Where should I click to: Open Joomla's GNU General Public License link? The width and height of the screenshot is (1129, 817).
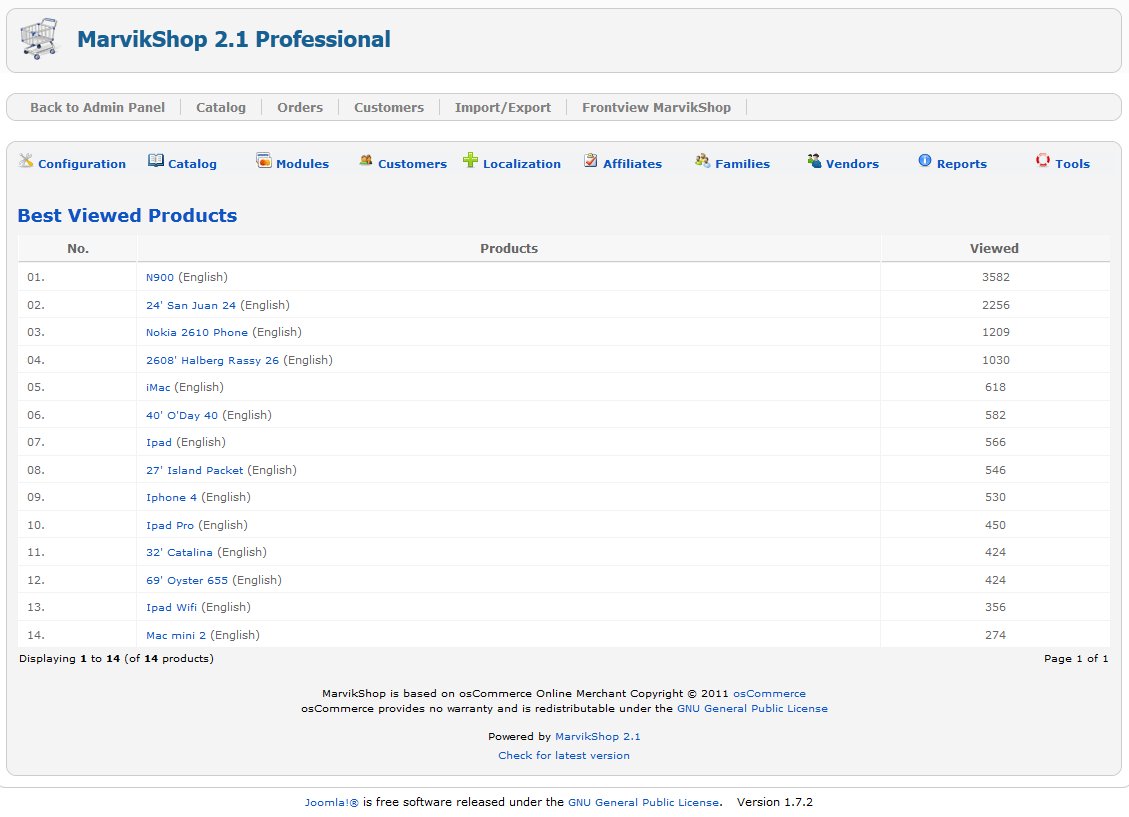point(644,803)
